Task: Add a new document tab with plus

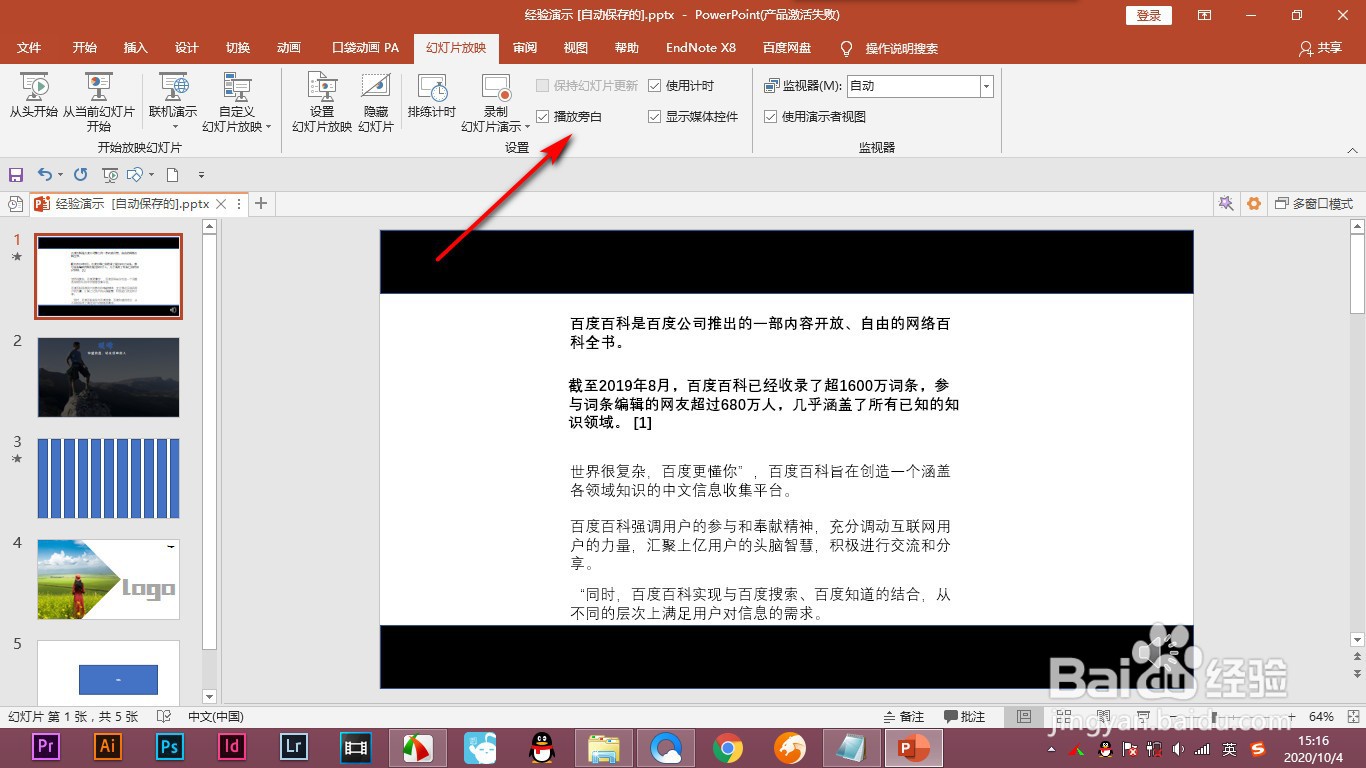Action: tap(261, 204)
